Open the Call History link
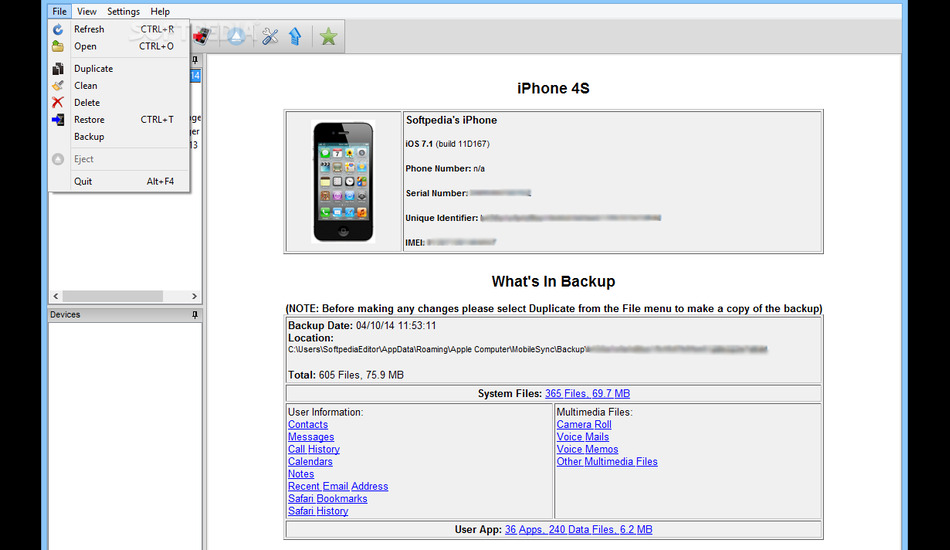The image size is (950, 550). tap(314, 449)
